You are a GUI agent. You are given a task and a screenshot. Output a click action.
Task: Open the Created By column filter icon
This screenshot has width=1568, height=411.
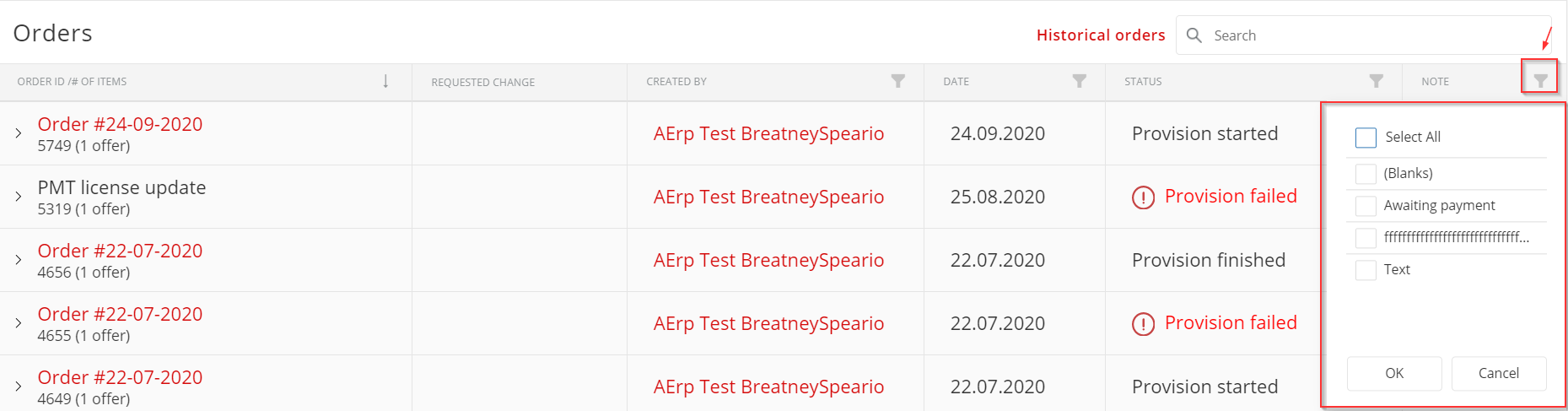(x=897, y=81)
